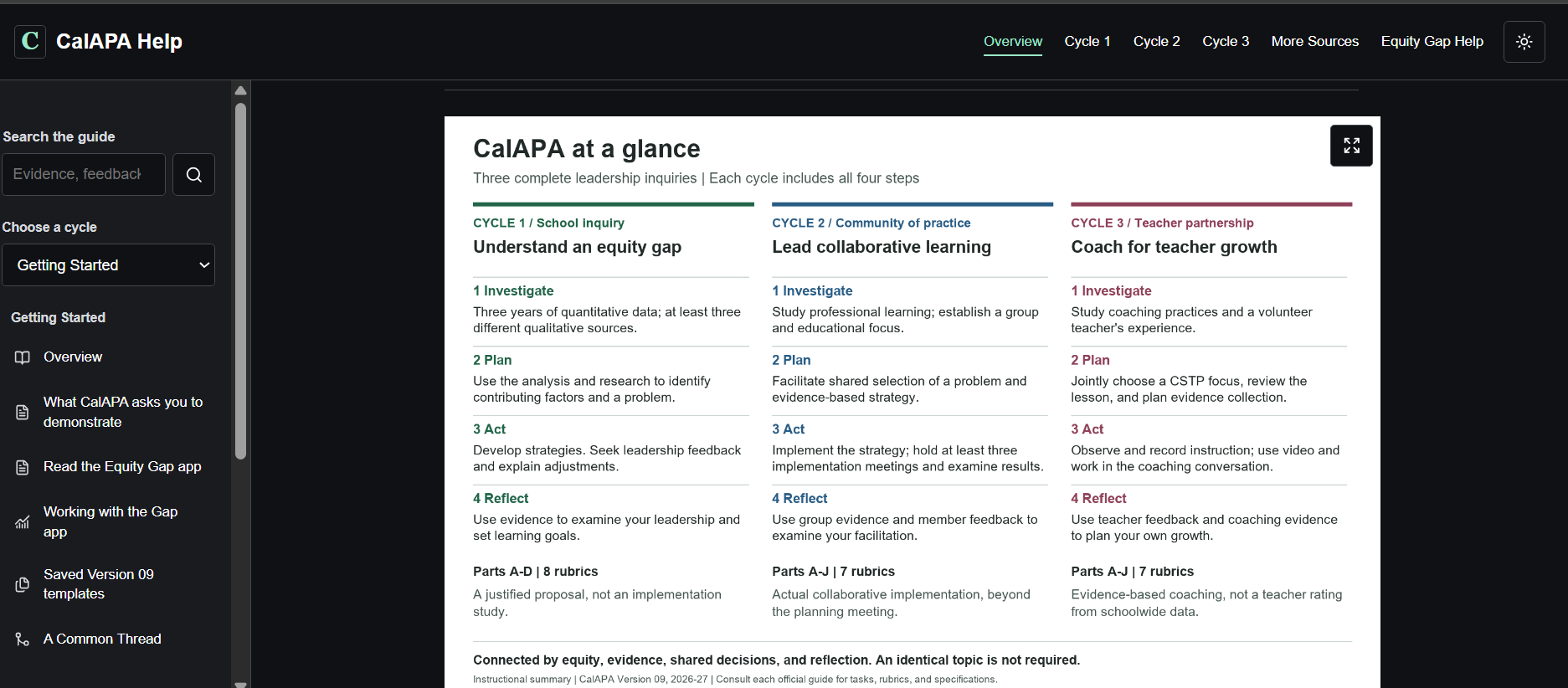
Task: Toggle the light/dark theme sun button
Action: click(x=1524, y=42)
